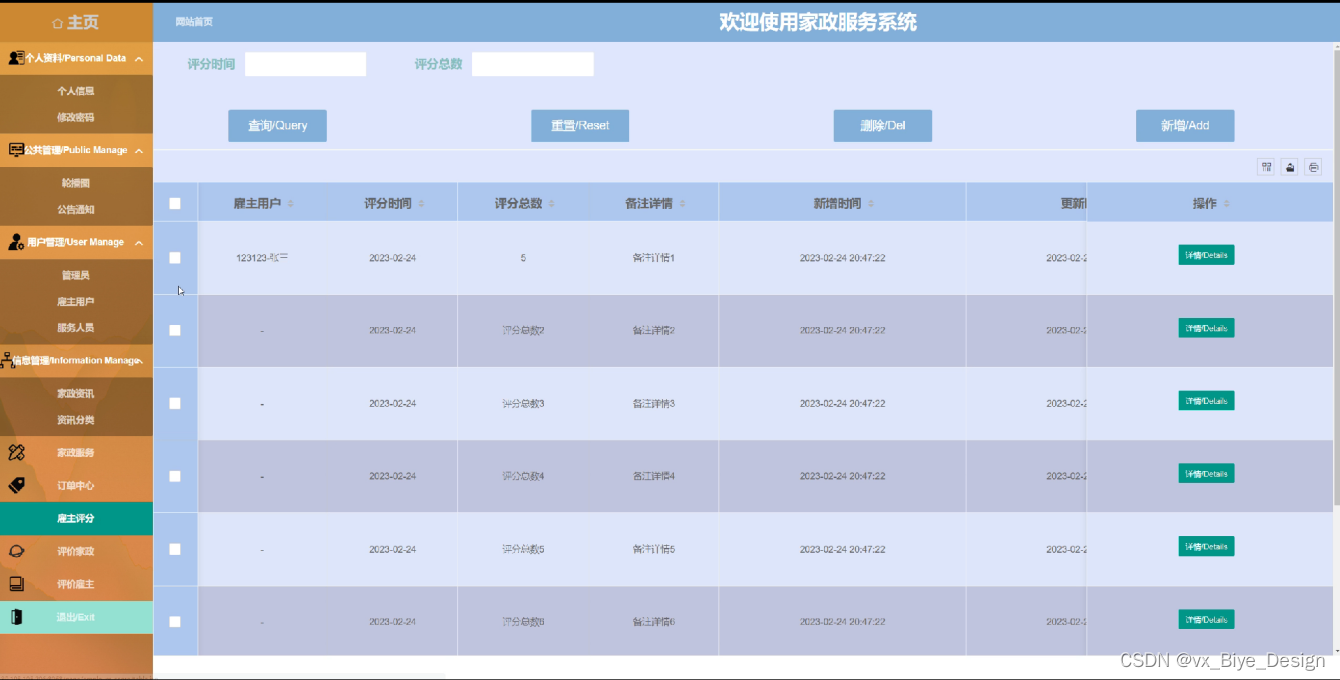Check the row with 备注详情6
The image size is (1340, 680).
coord(175,622)
